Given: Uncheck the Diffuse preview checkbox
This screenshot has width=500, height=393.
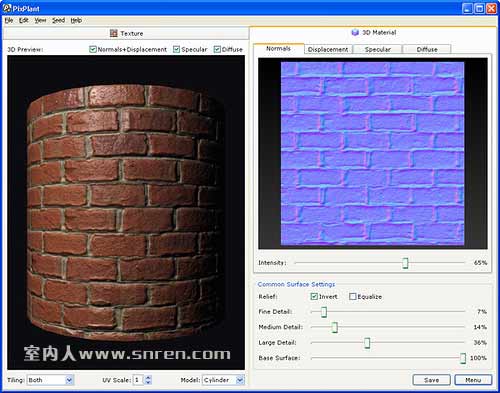Looking at the screenshot, I should pos(217,49).
